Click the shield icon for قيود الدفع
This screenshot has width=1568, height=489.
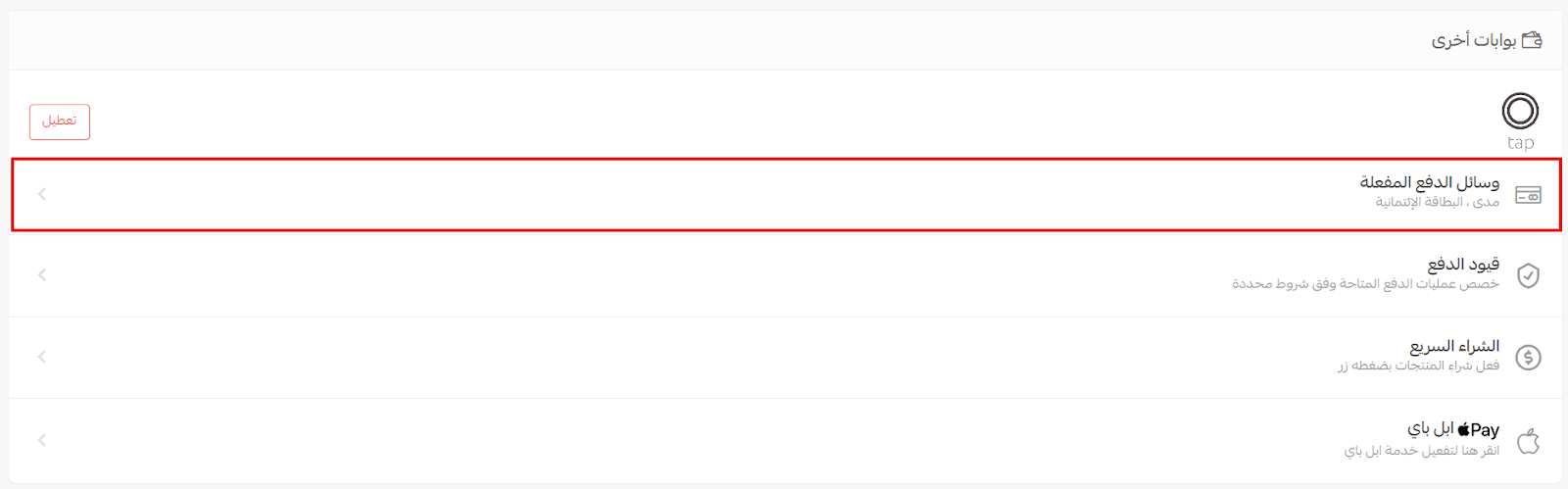coord(1528,275)
